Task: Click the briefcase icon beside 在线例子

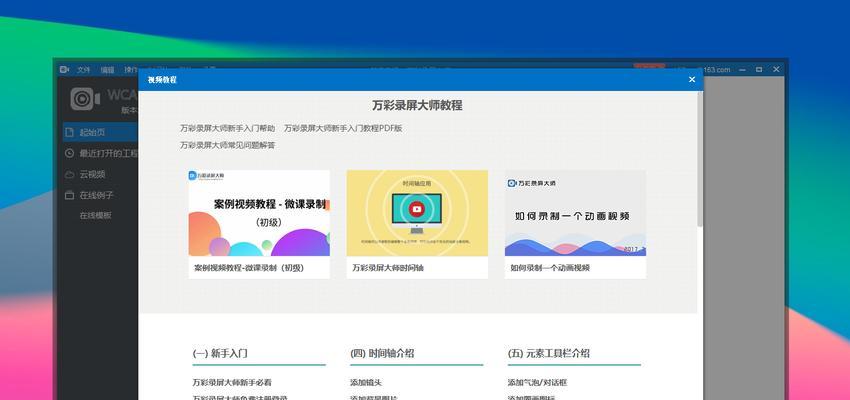Action: [x=69, y=195]
